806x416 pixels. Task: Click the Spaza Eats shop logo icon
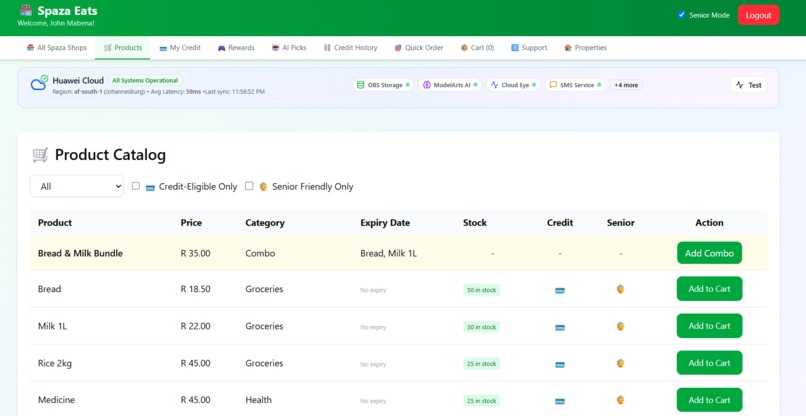click(x=26, y=10)
